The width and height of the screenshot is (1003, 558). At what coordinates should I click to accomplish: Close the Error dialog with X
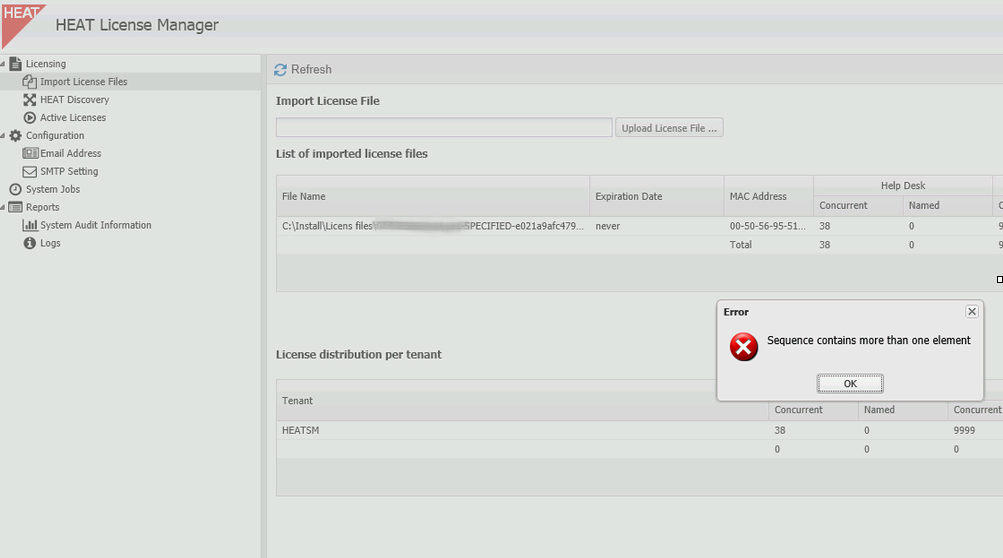click(x=971, y=312)
